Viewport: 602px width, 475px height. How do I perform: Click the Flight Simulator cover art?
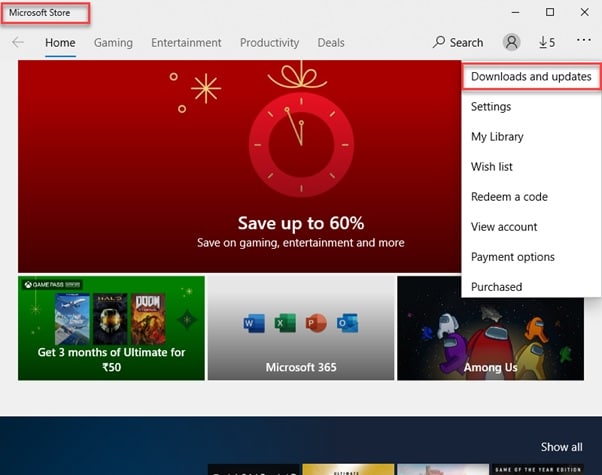(x=72, y=319)
